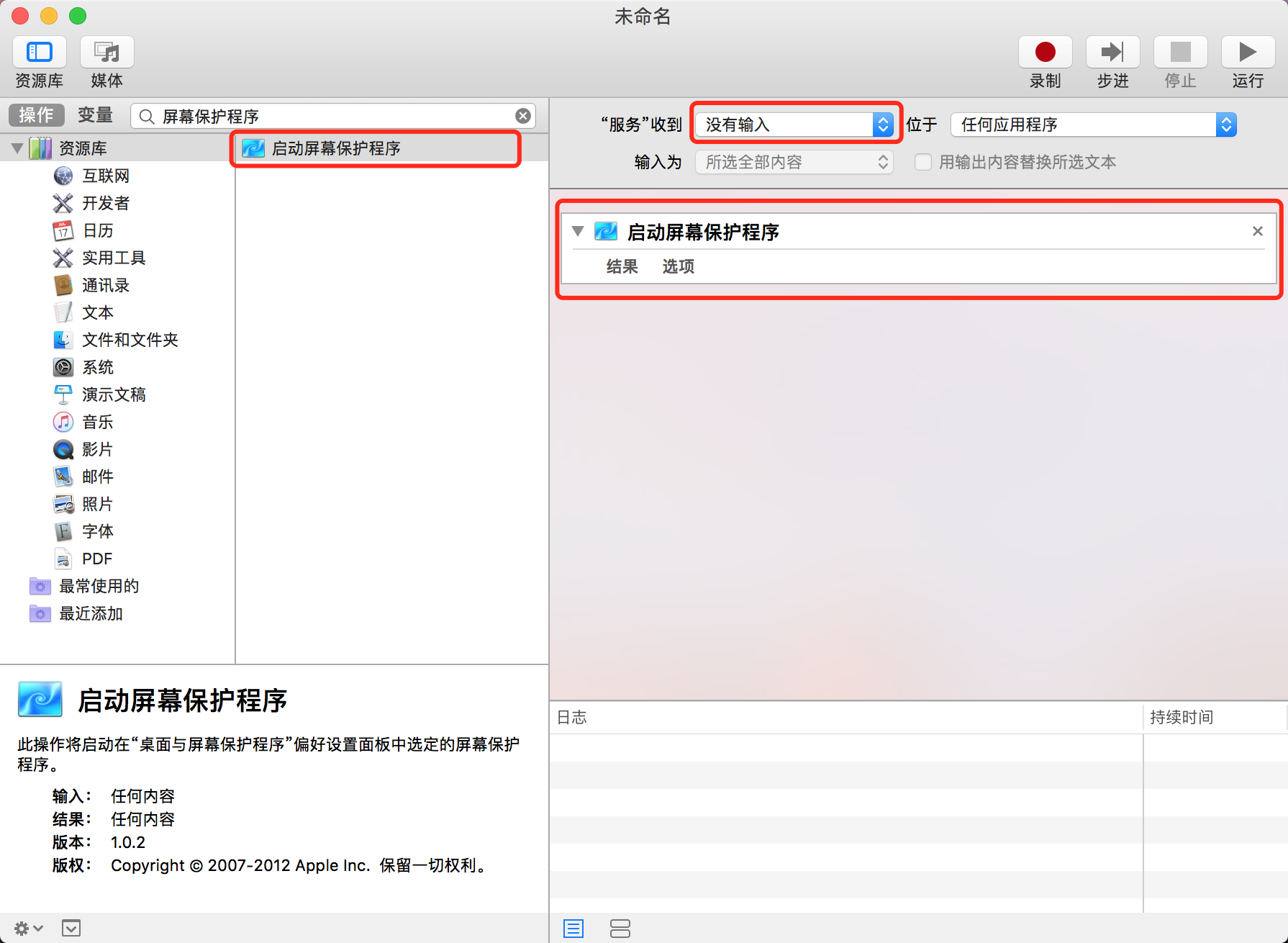Select PDF category in library

click(x=97, y=559)
